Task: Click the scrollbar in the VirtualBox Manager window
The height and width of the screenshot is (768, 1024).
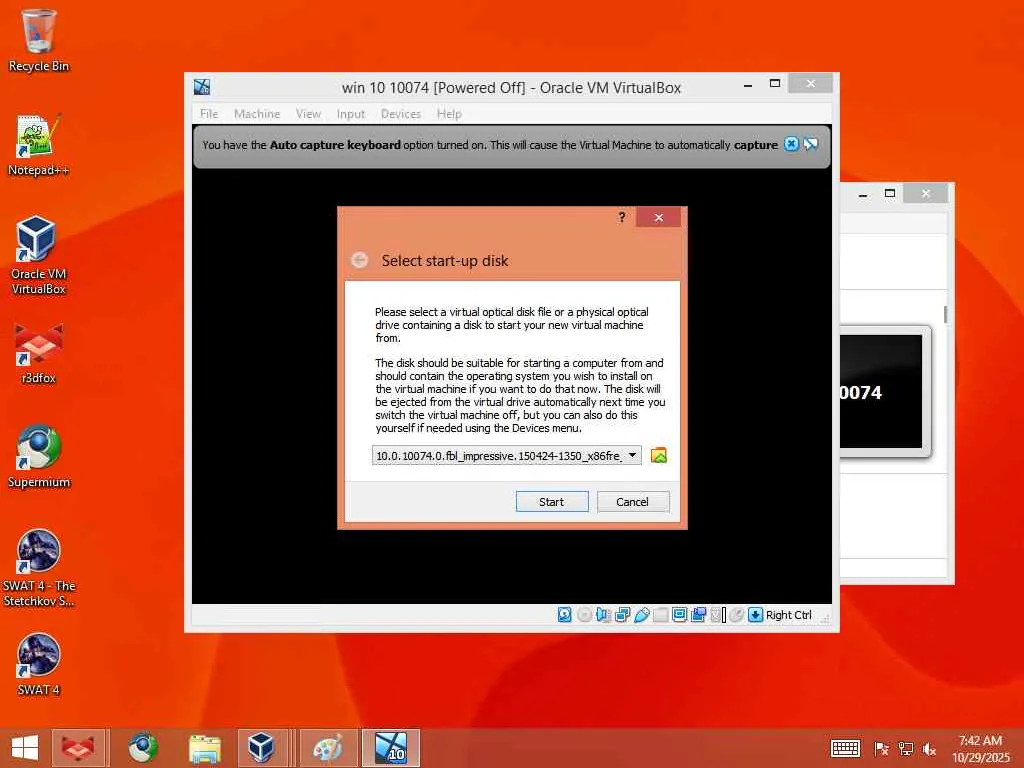Action: 946,314
